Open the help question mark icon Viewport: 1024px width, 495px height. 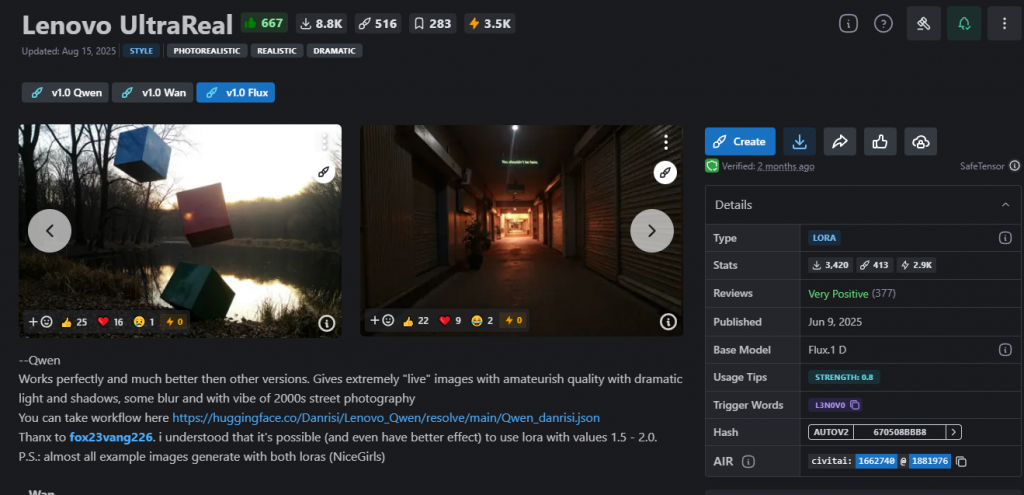(883, 24)
